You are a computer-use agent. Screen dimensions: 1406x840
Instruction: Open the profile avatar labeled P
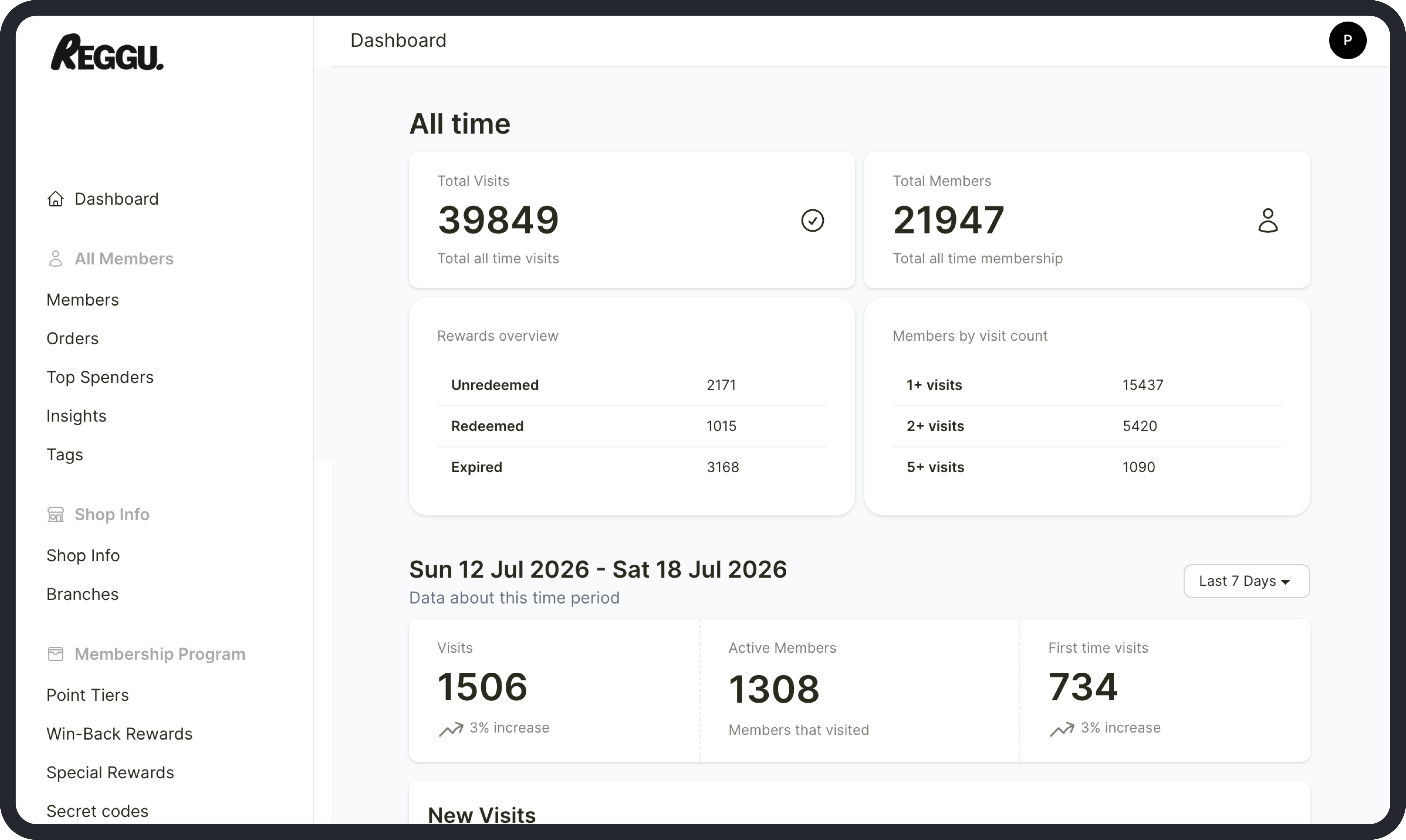(x=1347, y=40)
